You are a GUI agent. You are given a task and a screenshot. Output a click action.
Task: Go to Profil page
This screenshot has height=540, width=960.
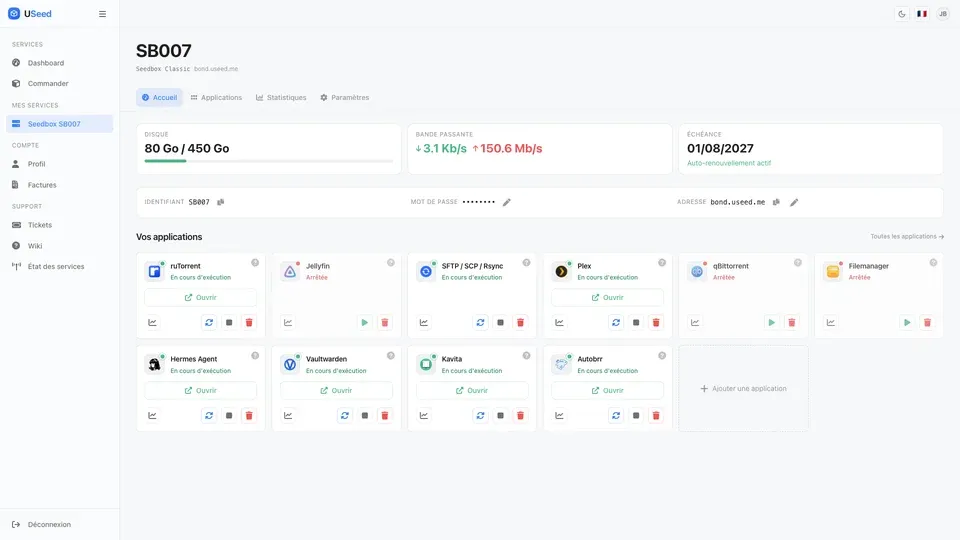pyautogui.click(x=59, y=164)
